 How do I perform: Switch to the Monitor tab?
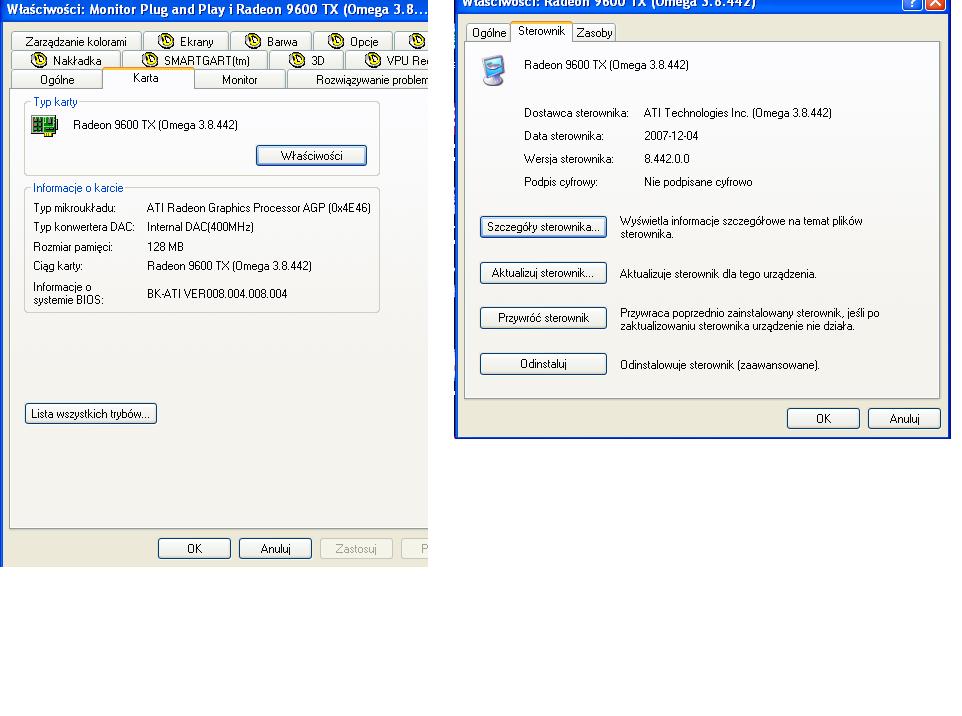tap(240, 80)
